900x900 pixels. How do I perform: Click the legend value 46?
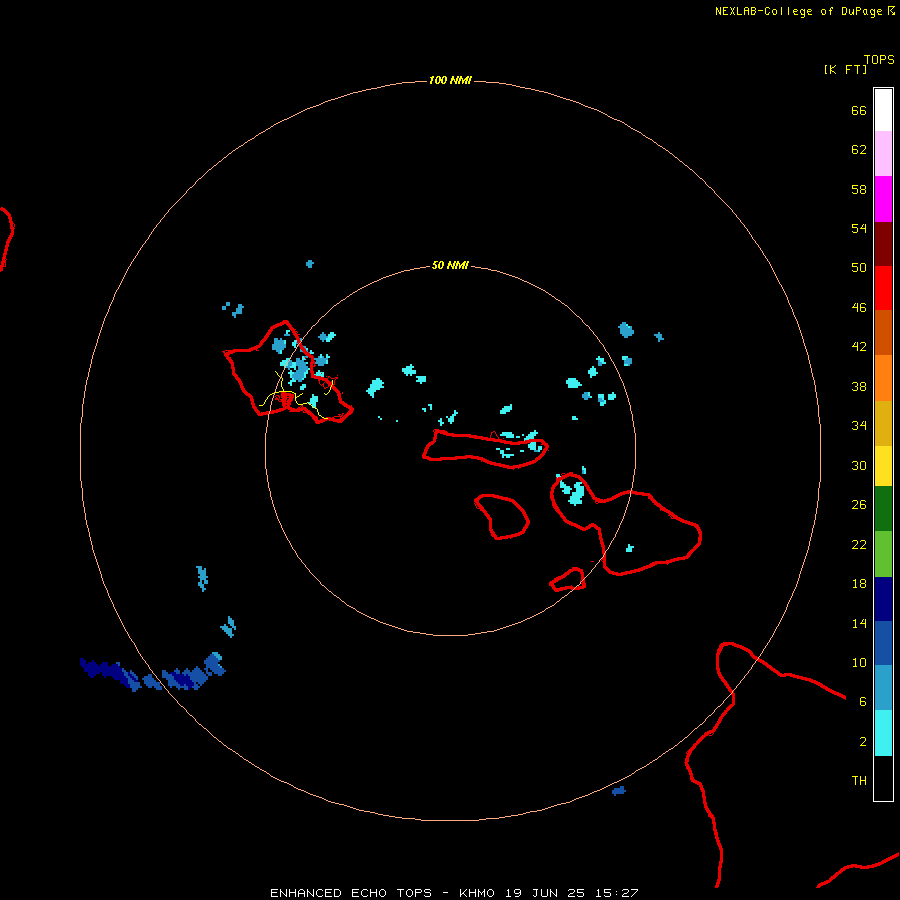859,308
